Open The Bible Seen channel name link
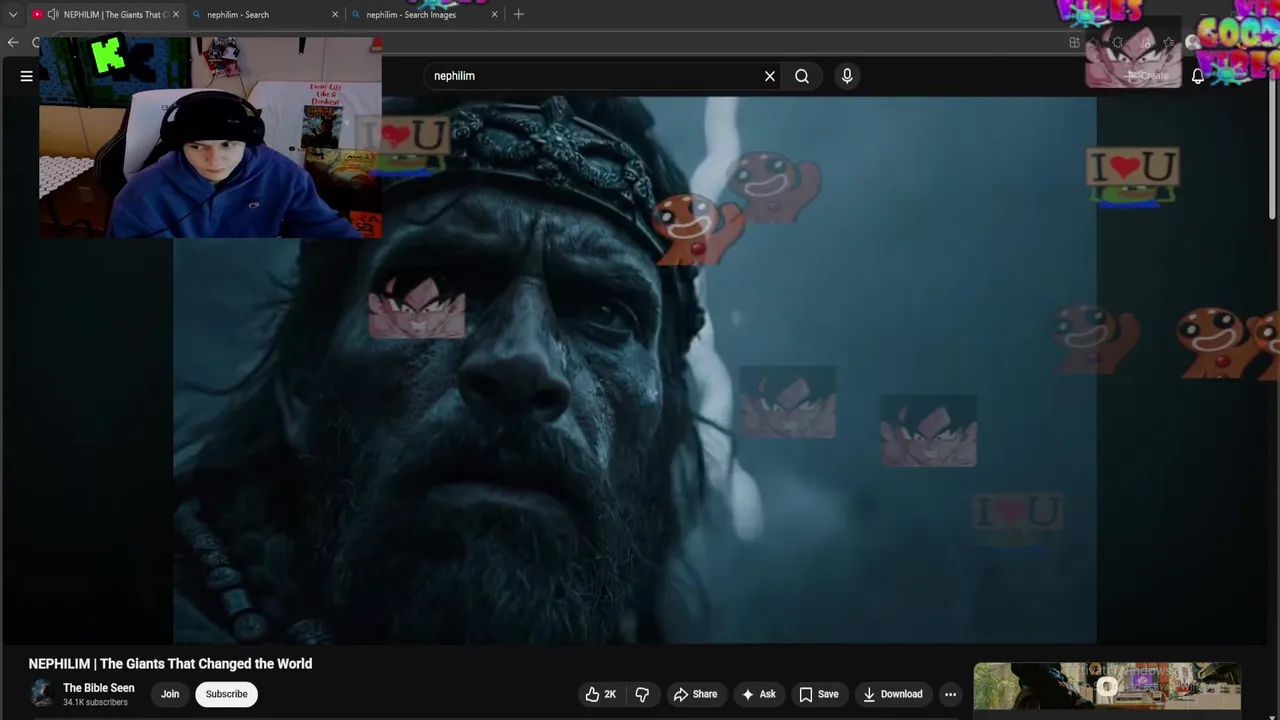 98,688
